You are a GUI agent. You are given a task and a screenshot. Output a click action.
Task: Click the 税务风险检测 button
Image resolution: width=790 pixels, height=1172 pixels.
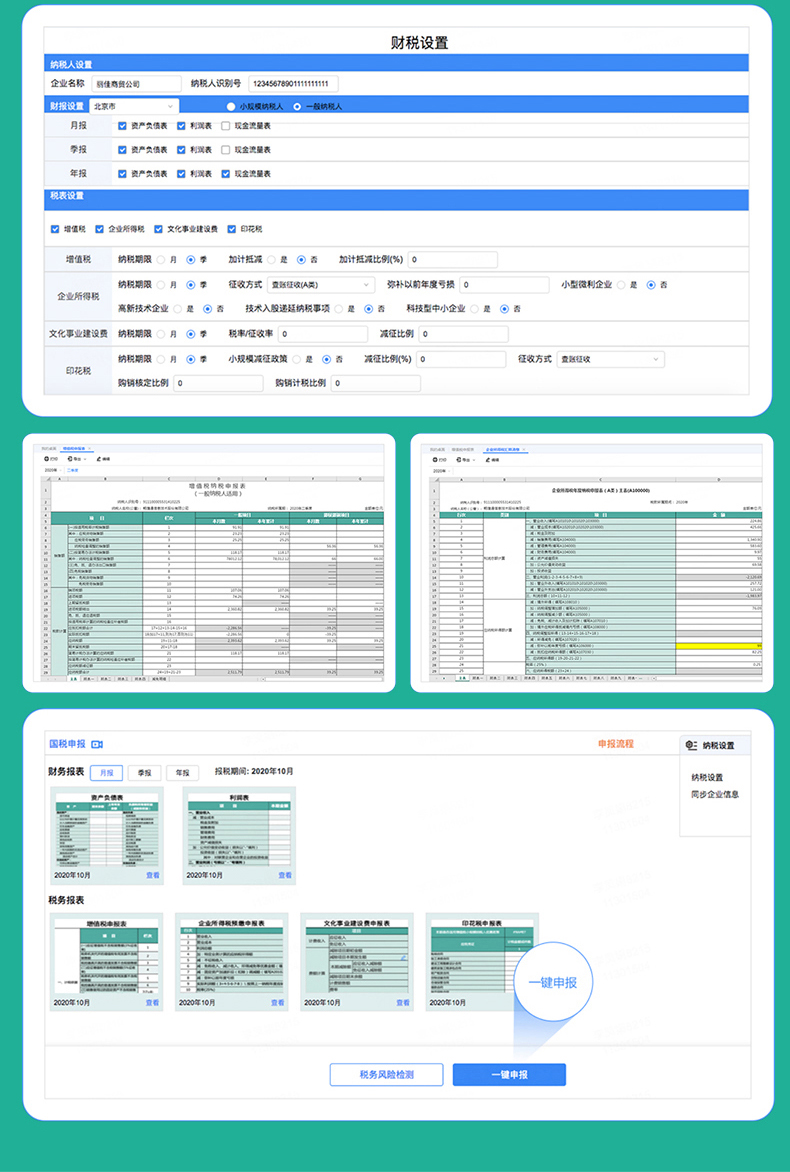[386, 1075]
